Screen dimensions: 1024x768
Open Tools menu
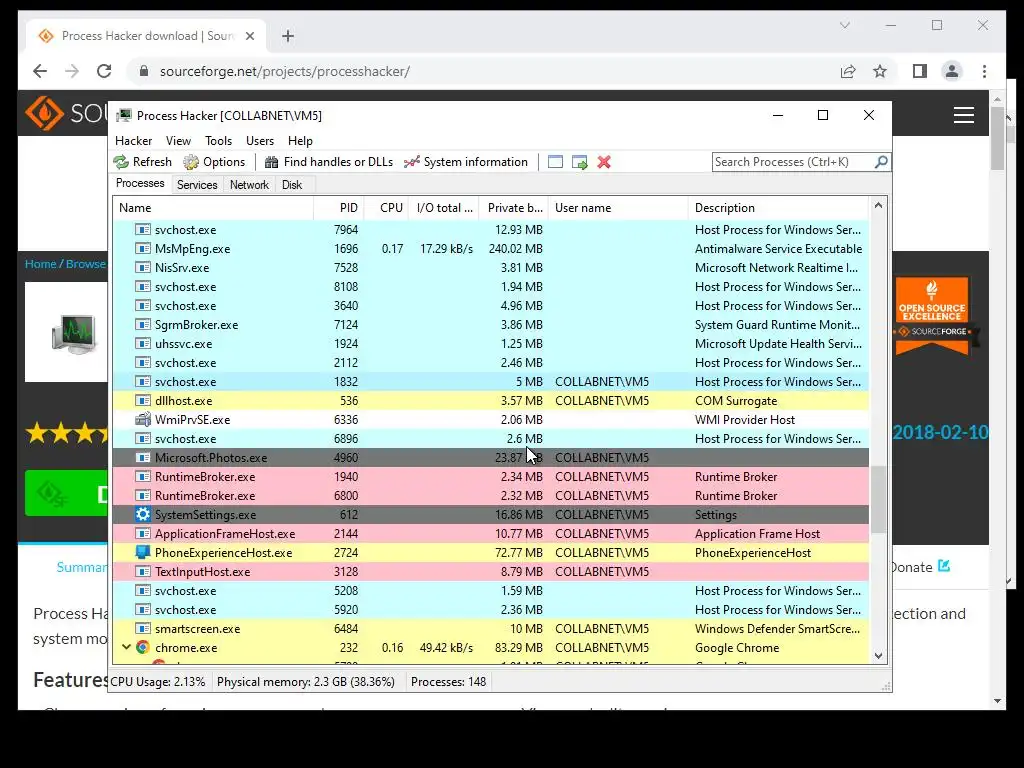(218, 141)
